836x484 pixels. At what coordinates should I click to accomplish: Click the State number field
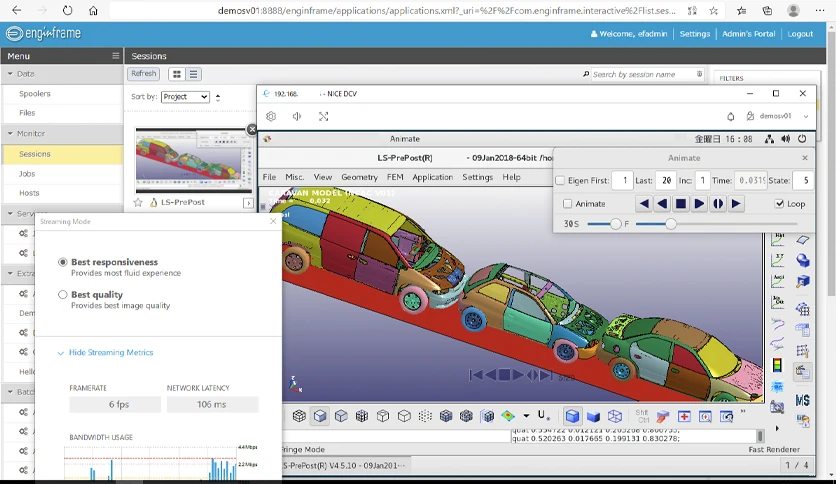[803, 181]
